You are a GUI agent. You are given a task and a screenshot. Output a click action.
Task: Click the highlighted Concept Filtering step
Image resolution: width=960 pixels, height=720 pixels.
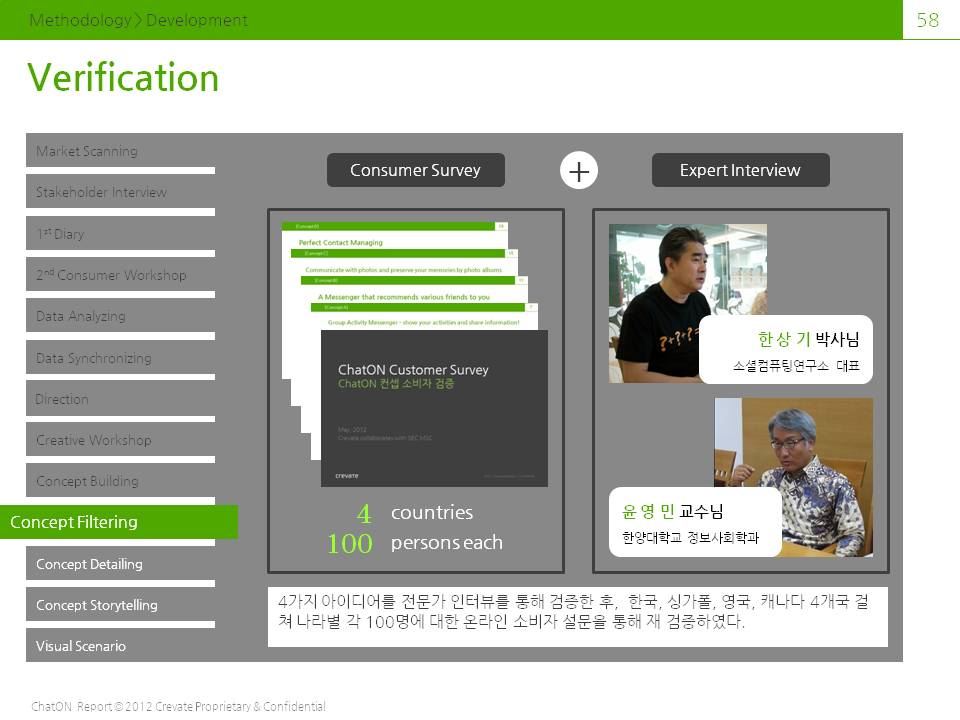[119, 522]
